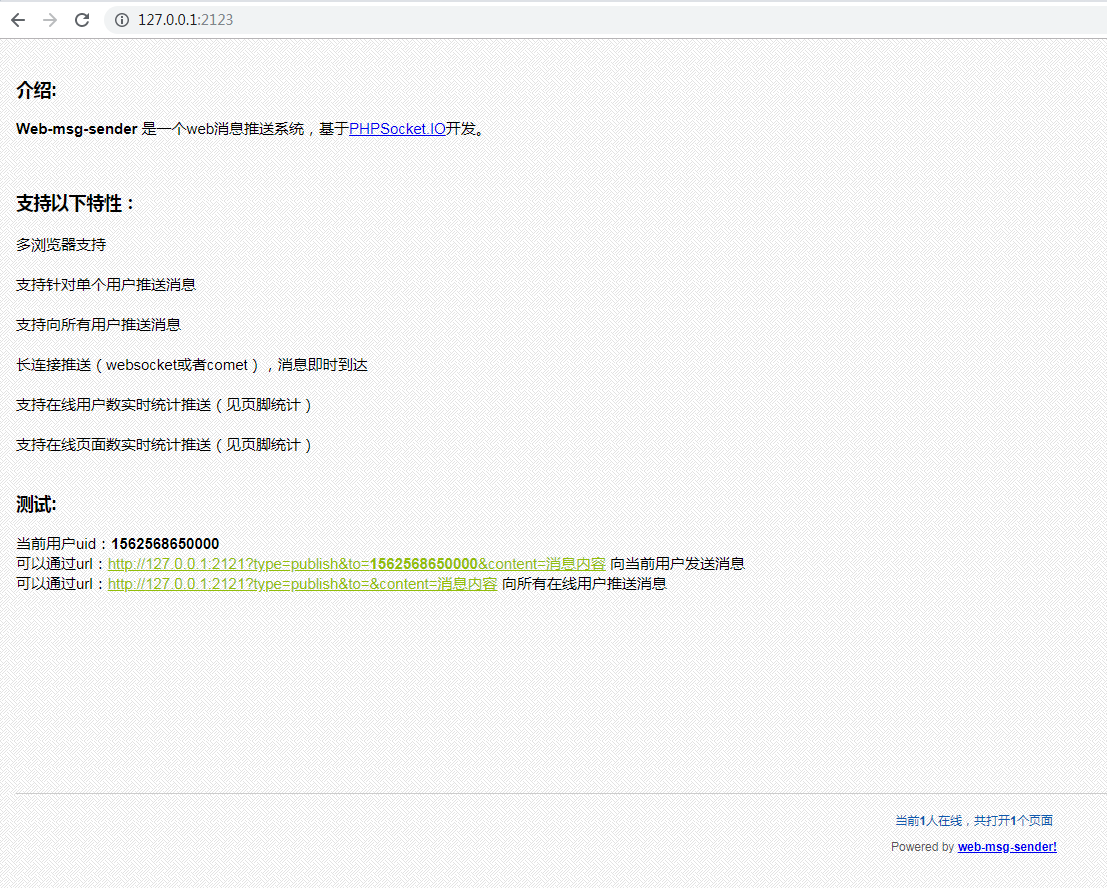The width and height of the screenshot is (1107, 888).
Task: Click the 支持以下特性： heading
Action: [76, 203]
